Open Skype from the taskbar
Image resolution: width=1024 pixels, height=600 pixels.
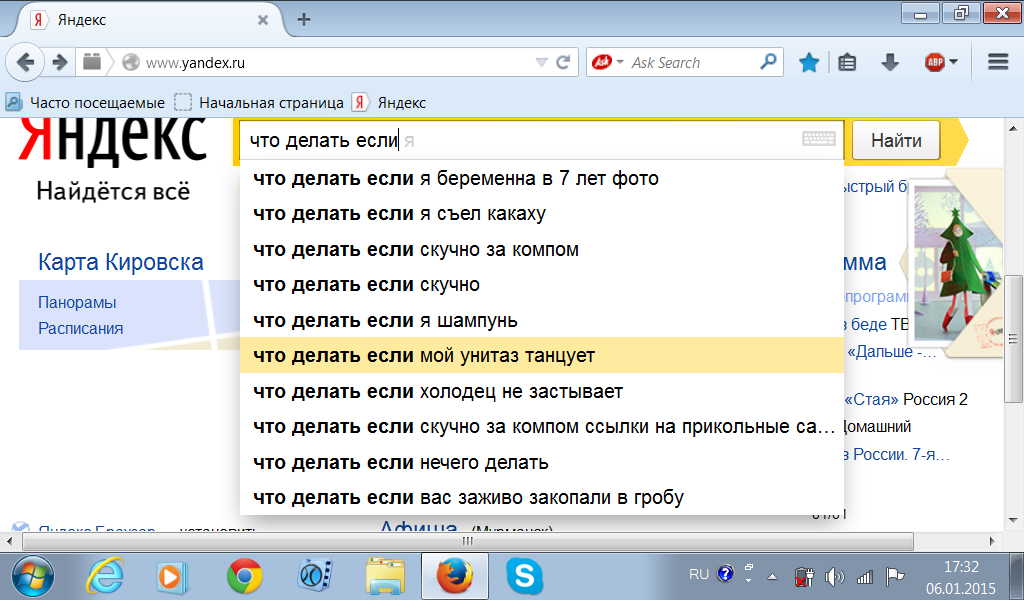click(524, 577)
